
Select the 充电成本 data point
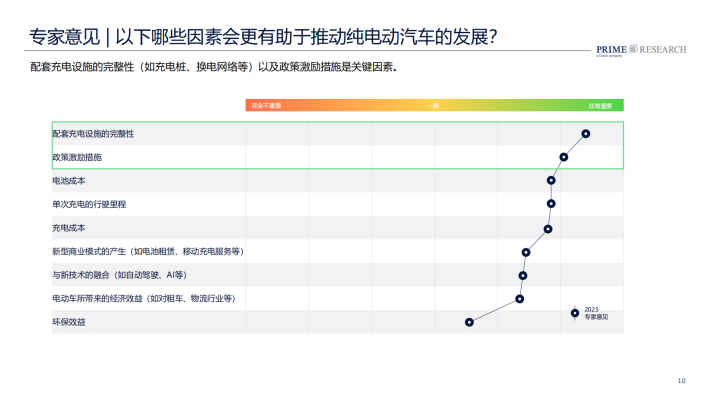[x=547, y=229]
